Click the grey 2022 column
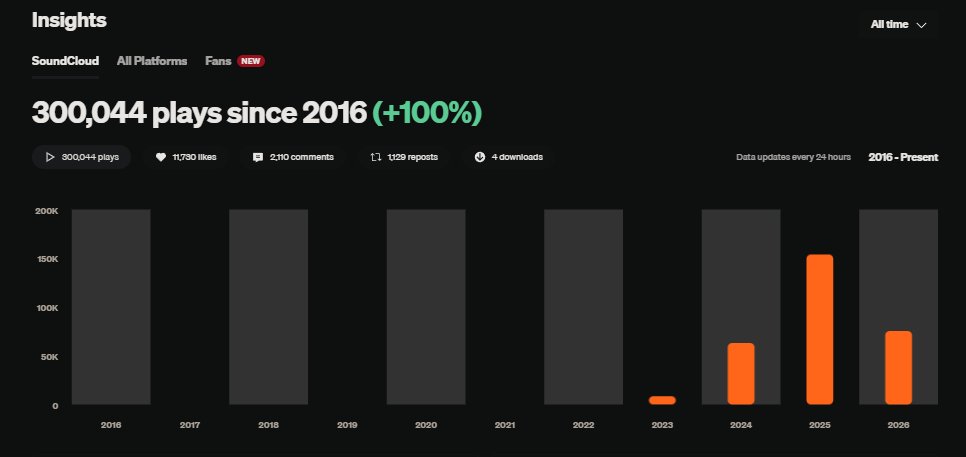This screenshot has width=966, height=457. pyautogui.click(x=583, y=307)
